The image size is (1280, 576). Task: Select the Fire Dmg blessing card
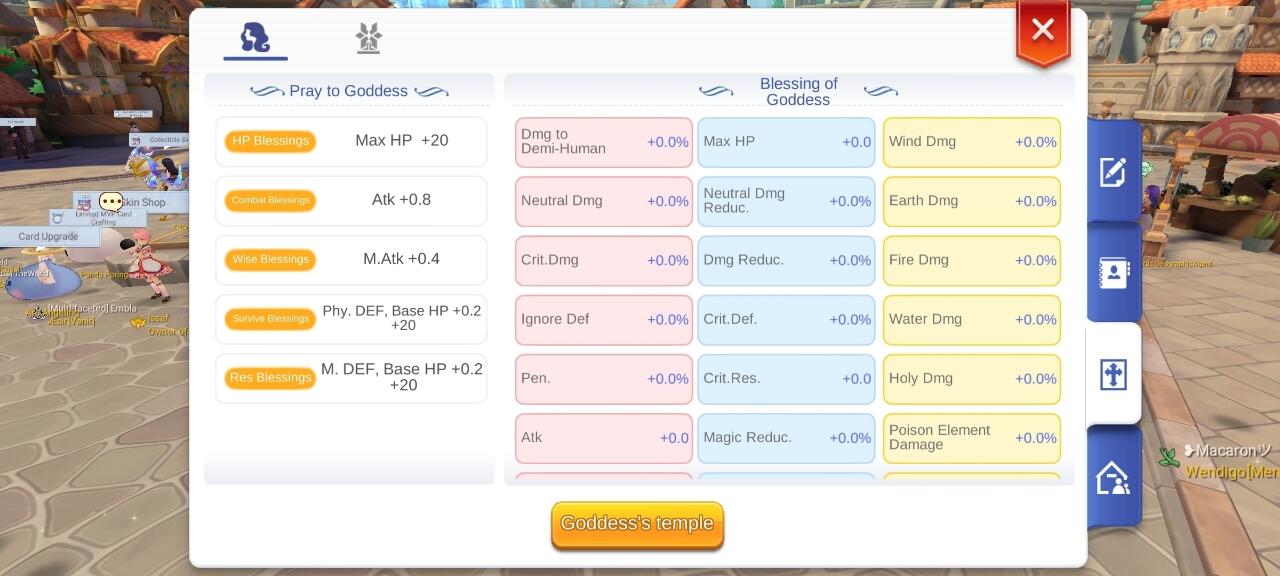pos(972,260)
